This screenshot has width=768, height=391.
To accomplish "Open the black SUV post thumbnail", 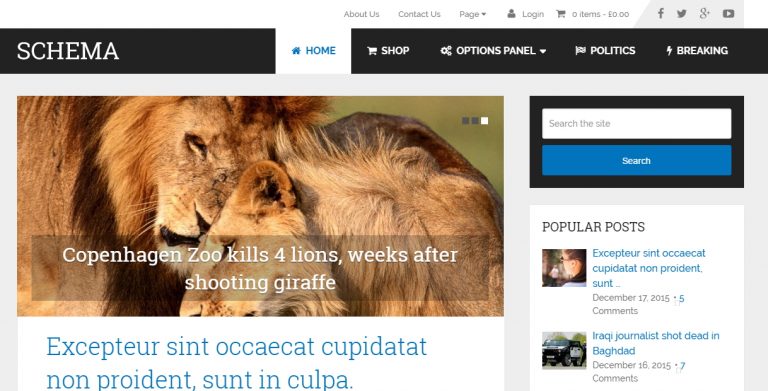I will pos(564,350).
